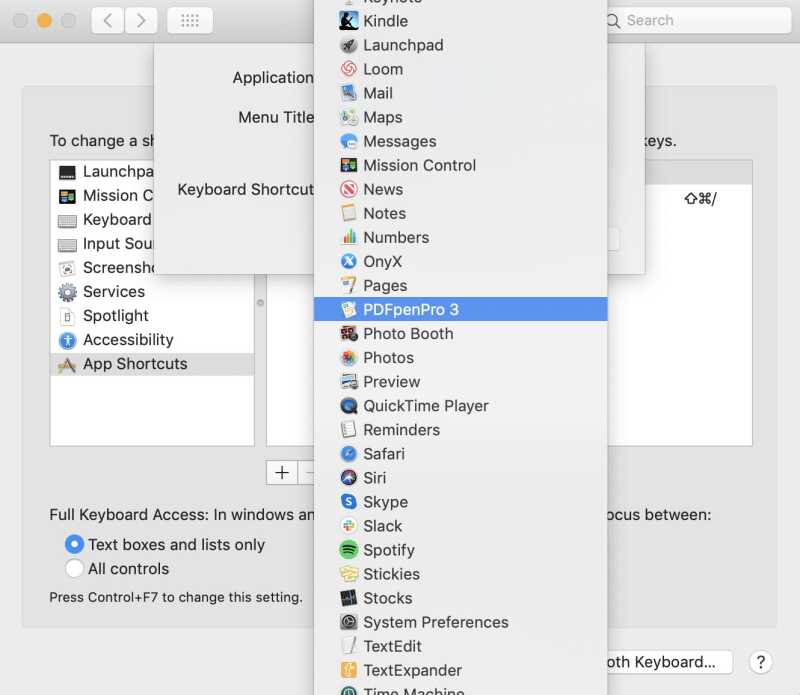Image resolution: width=800 pixels, height=695 pixels.
Task: Click the Skype icon in dropdown
Action: tap(348, 502)
